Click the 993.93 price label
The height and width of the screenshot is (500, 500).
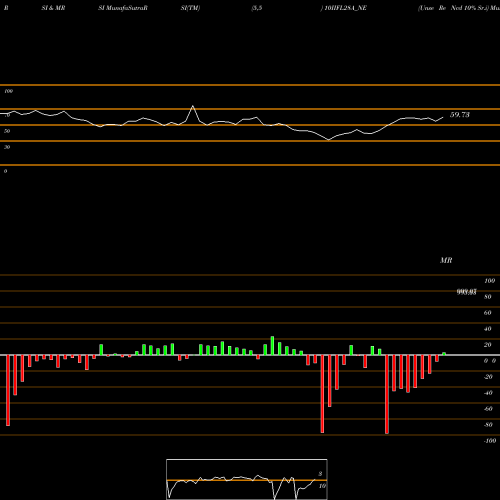pos(466,292)
